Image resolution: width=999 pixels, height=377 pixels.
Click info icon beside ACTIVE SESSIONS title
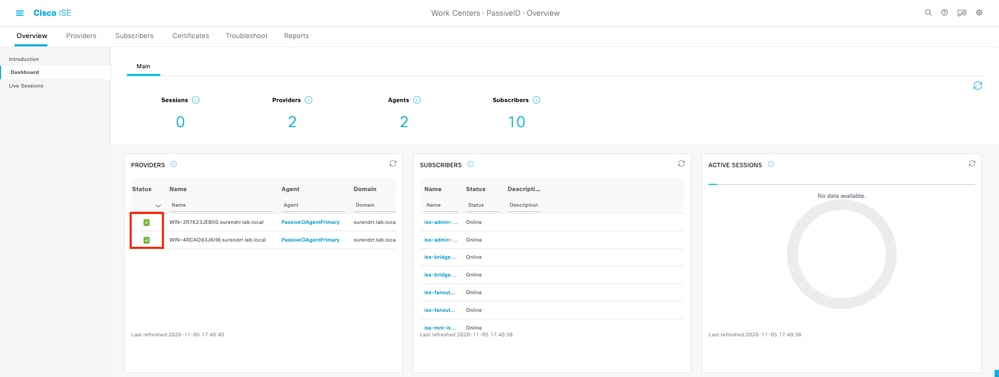771,164
